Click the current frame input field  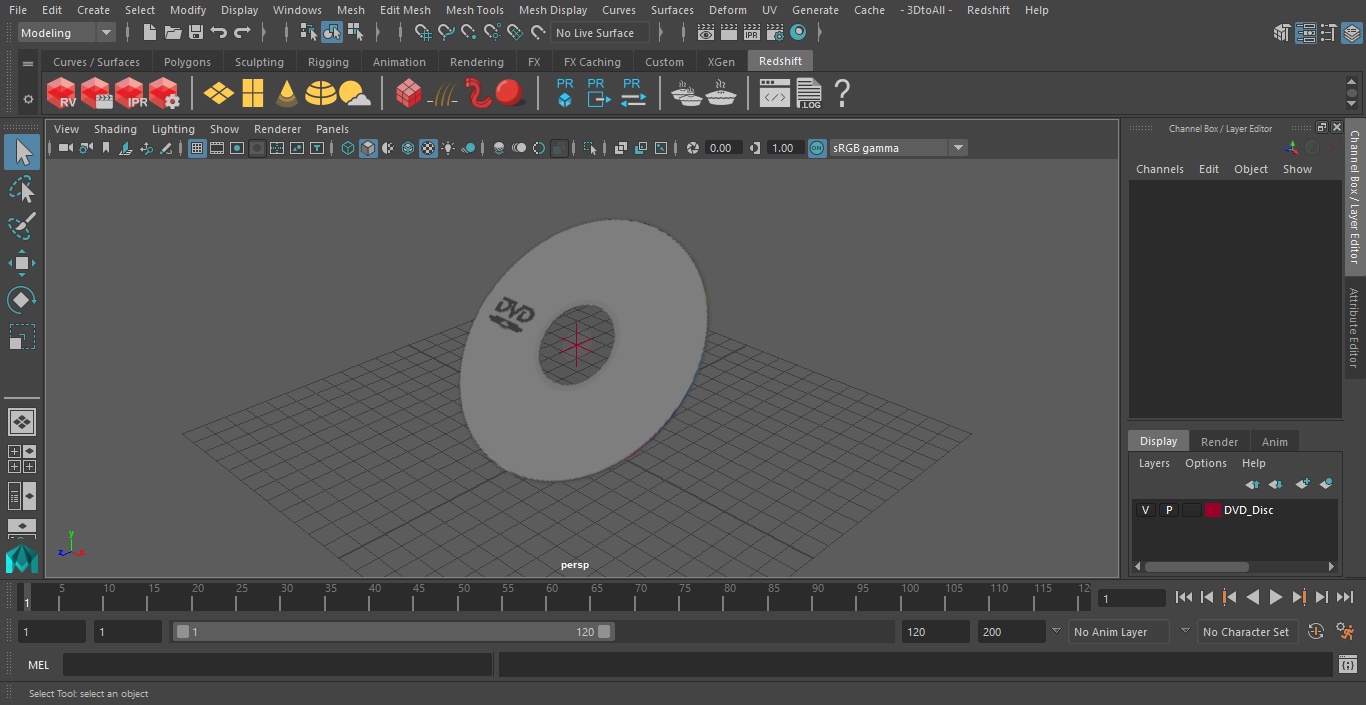point(1132,599)
